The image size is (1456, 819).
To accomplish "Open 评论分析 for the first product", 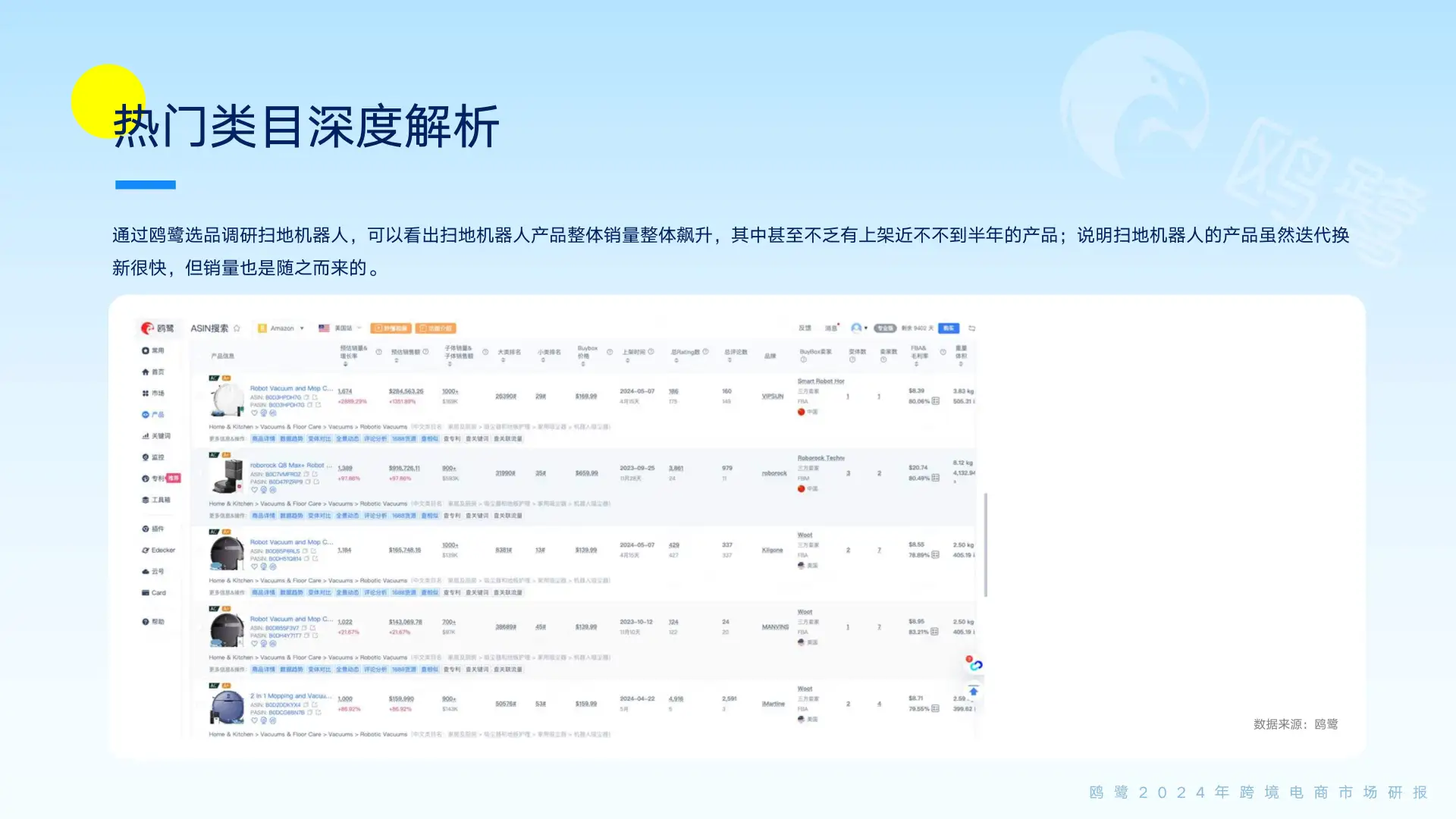I will [x=376, y=438].
